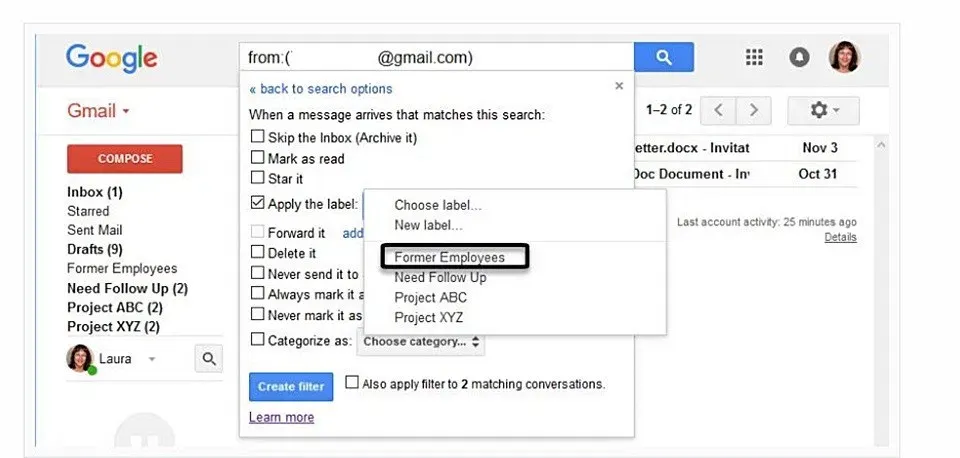Check Skip the Inbox (Archive it)
This screenshot has width=960, height=458.
click(258, 137)
